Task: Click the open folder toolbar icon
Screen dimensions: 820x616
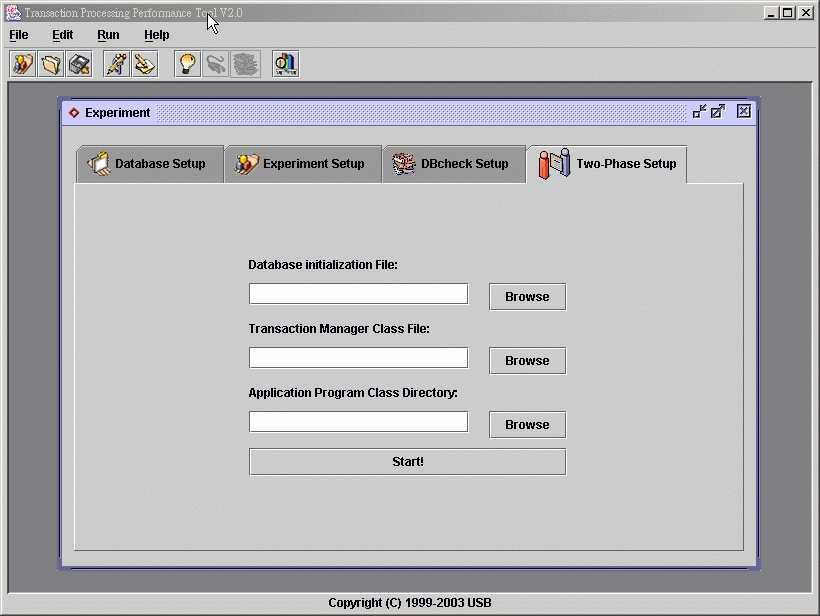Action: (51, 64)
